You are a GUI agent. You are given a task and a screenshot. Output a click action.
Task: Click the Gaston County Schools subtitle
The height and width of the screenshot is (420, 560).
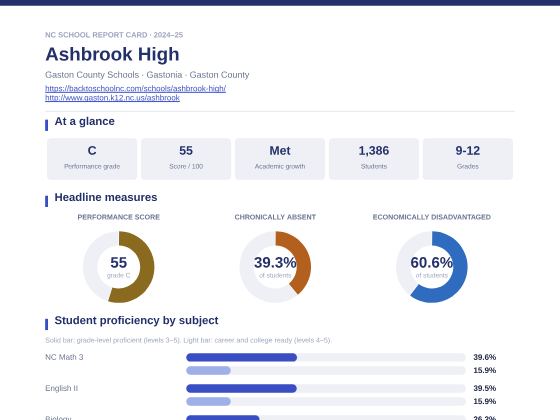[x=147, y=75]
